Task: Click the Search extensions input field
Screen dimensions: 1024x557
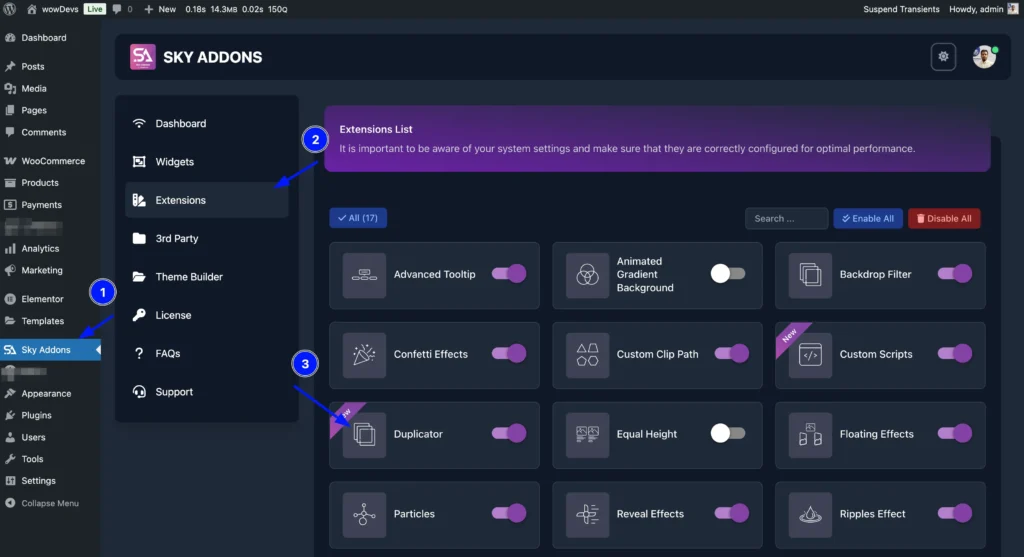Action: click(786, 219)
